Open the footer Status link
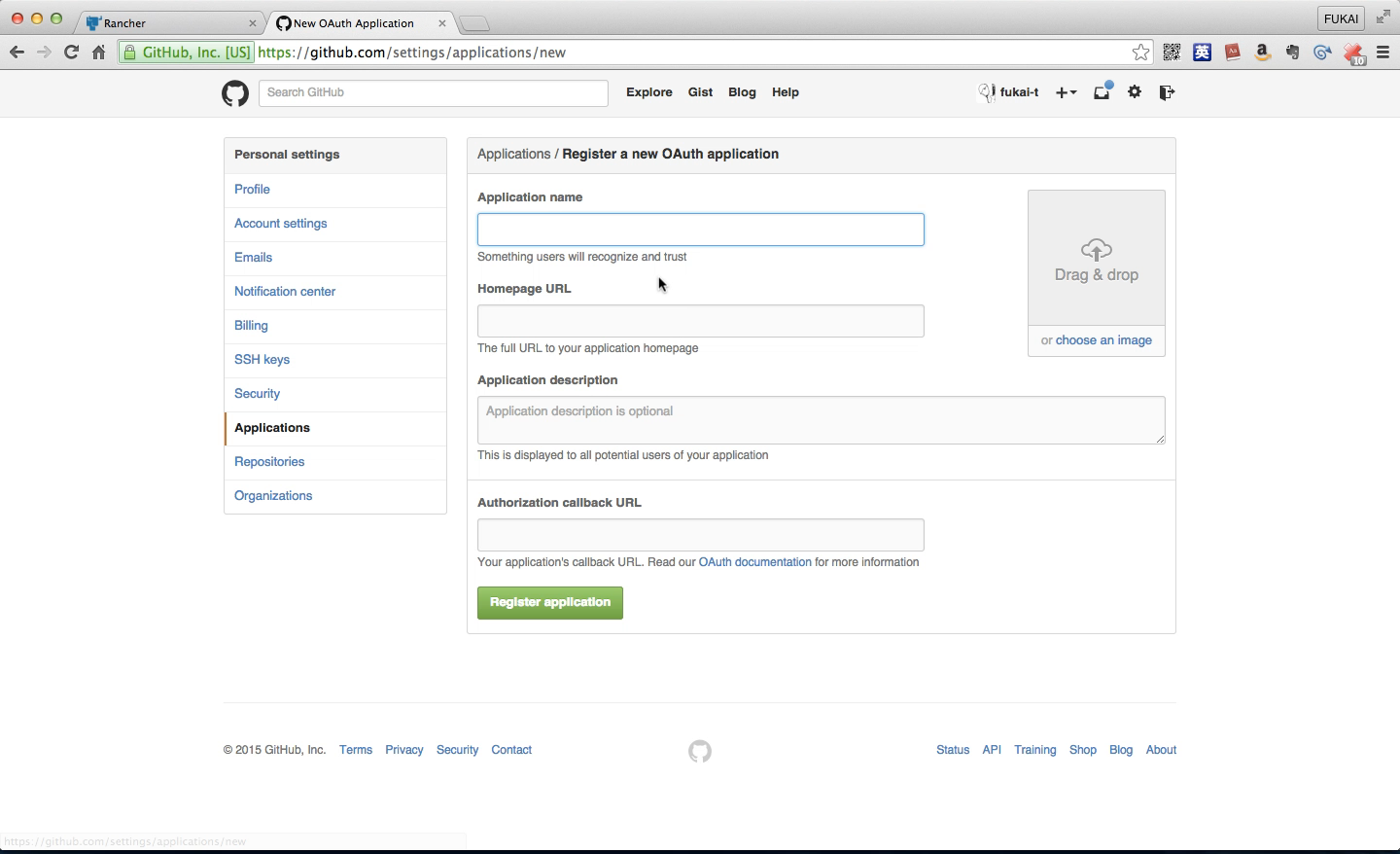This screenshot has height=854, width=1400. click(953, 750)
